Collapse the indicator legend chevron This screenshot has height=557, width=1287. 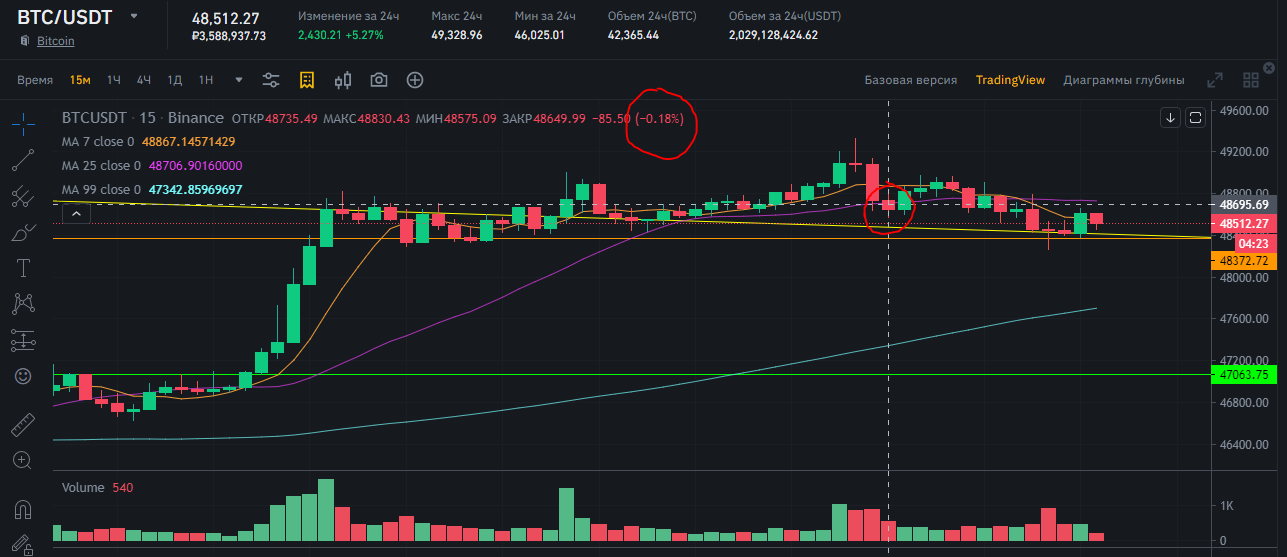pyautogui.click(x=74, y=213)
